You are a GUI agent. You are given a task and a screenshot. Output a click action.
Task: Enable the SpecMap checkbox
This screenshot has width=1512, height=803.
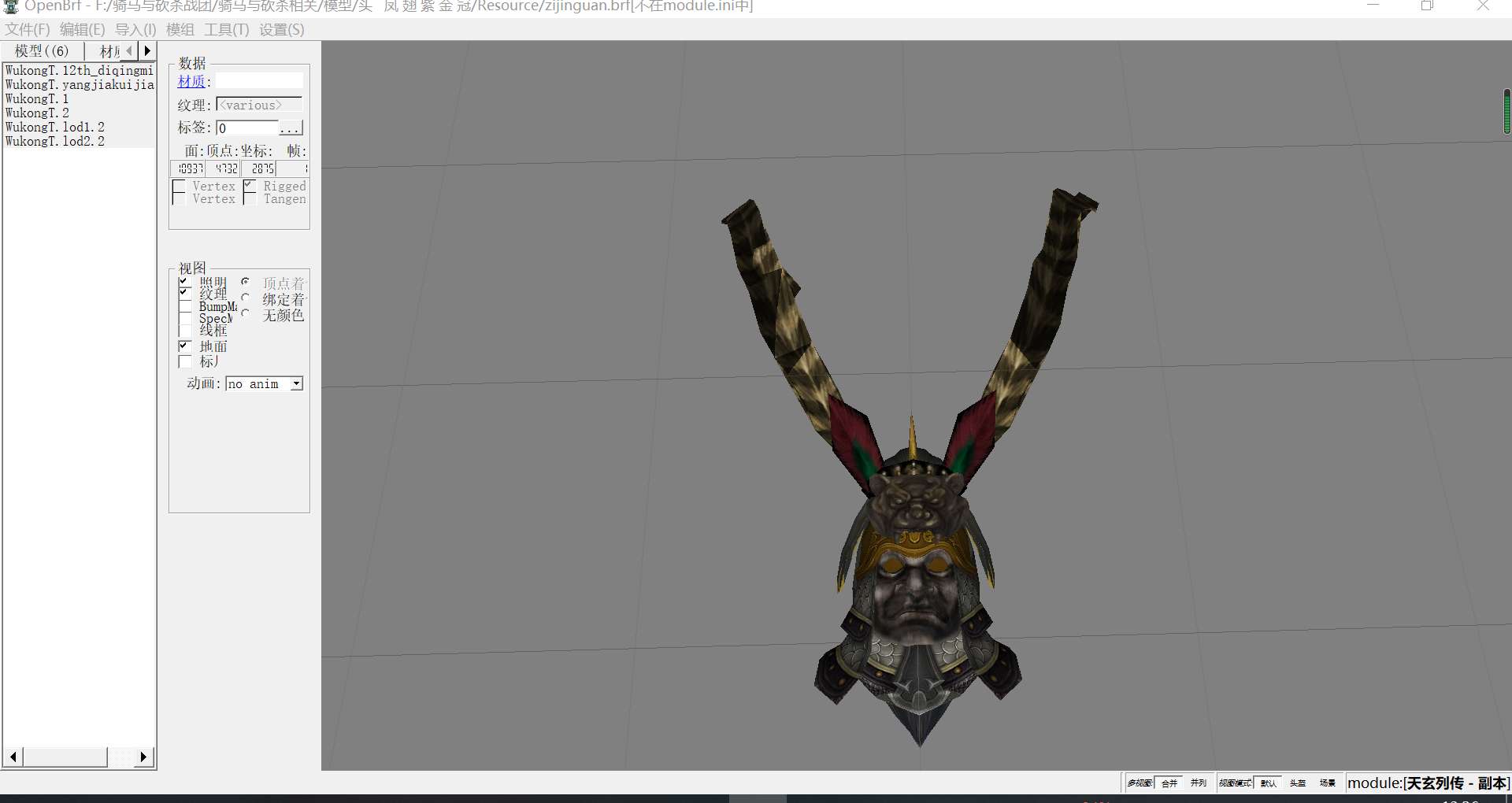point(184,318)
